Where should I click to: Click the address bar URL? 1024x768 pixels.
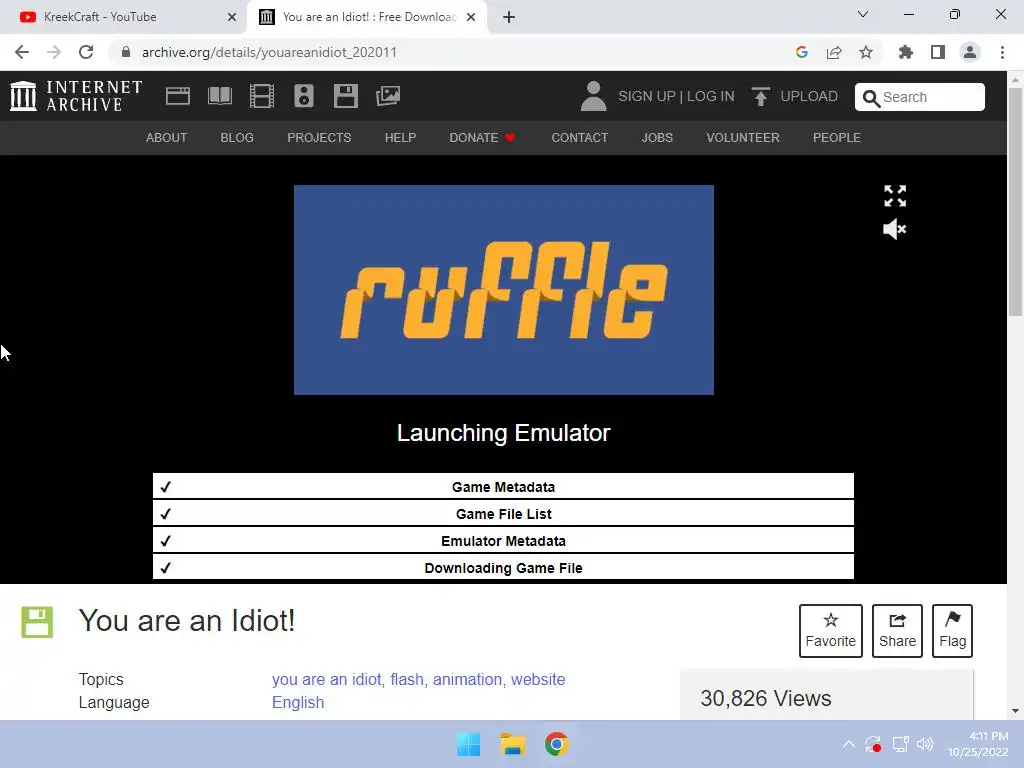pyautogui.click(x=269, y=52)
